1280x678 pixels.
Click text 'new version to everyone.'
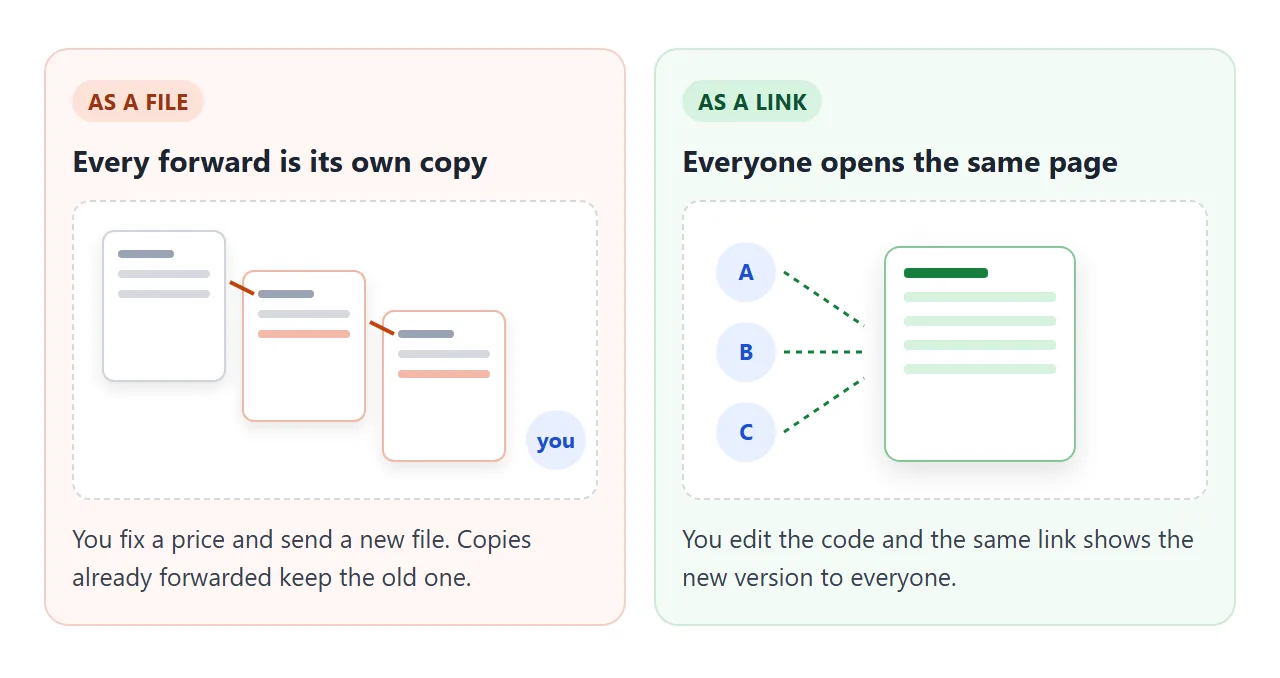[820, 578]
